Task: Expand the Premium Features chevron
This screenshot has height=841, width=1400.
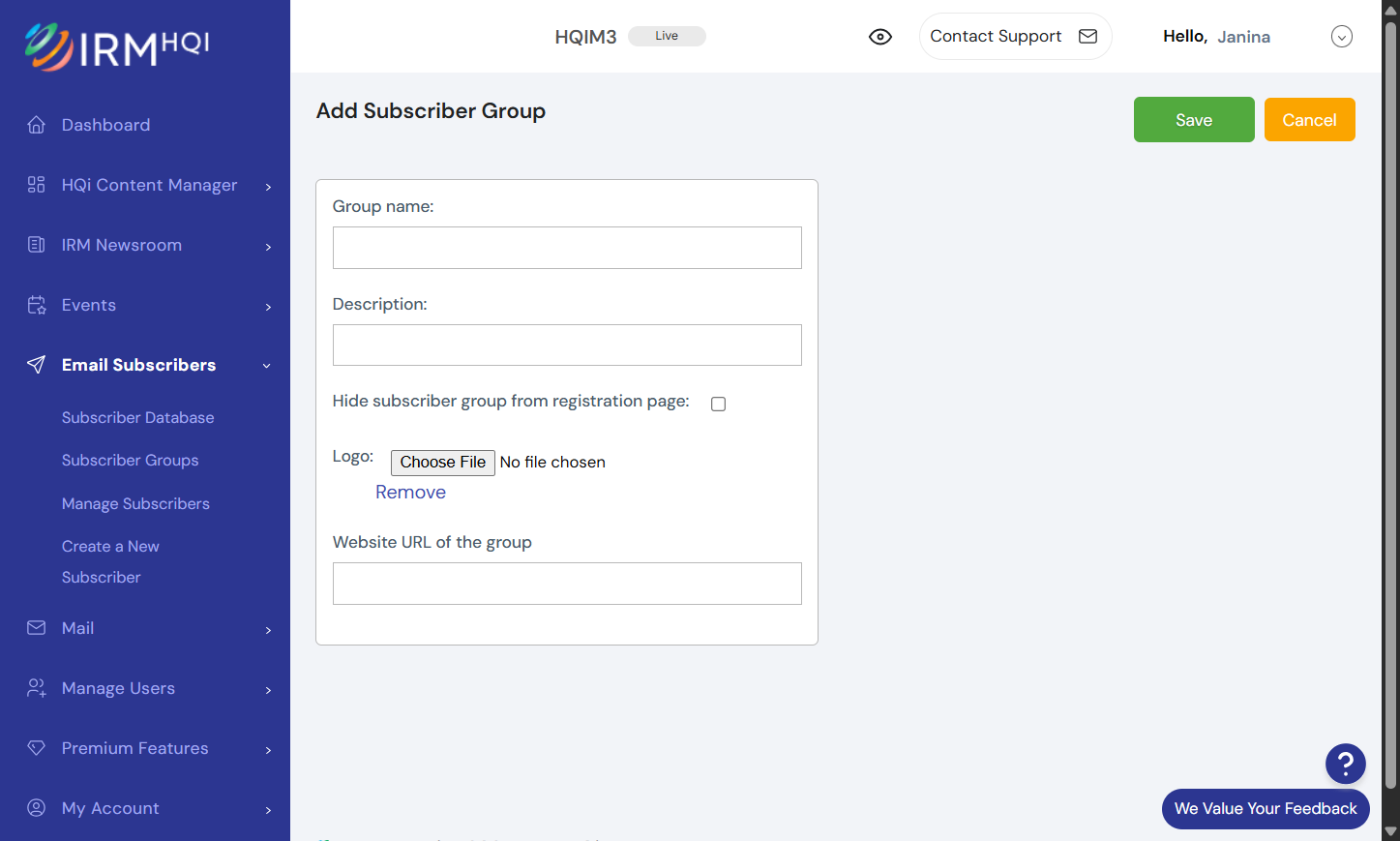Action: 268,749
